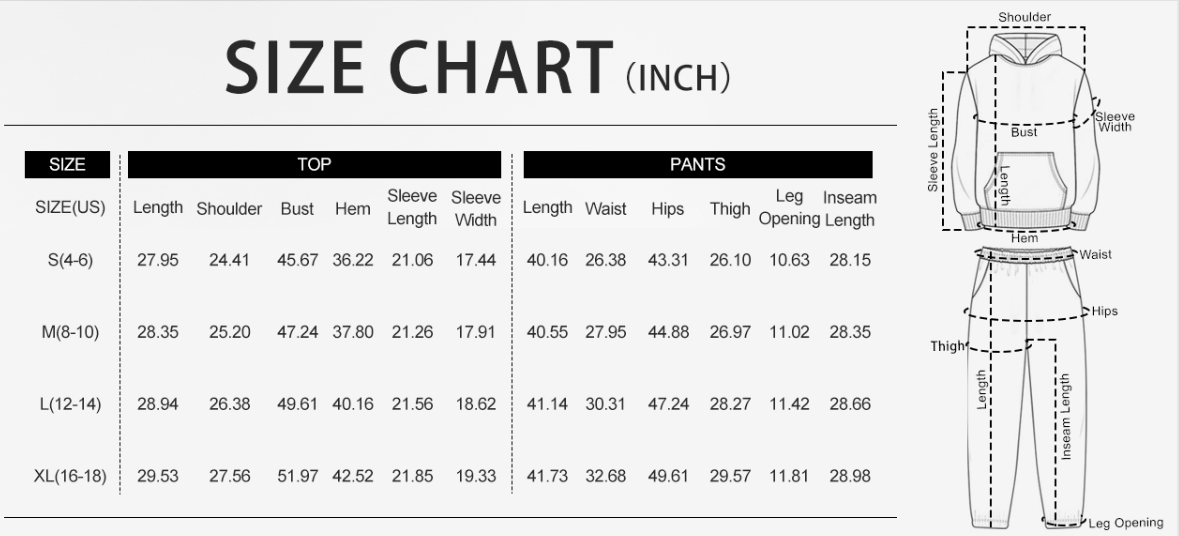Click the Shoulder column header in the table

[229, 209]
